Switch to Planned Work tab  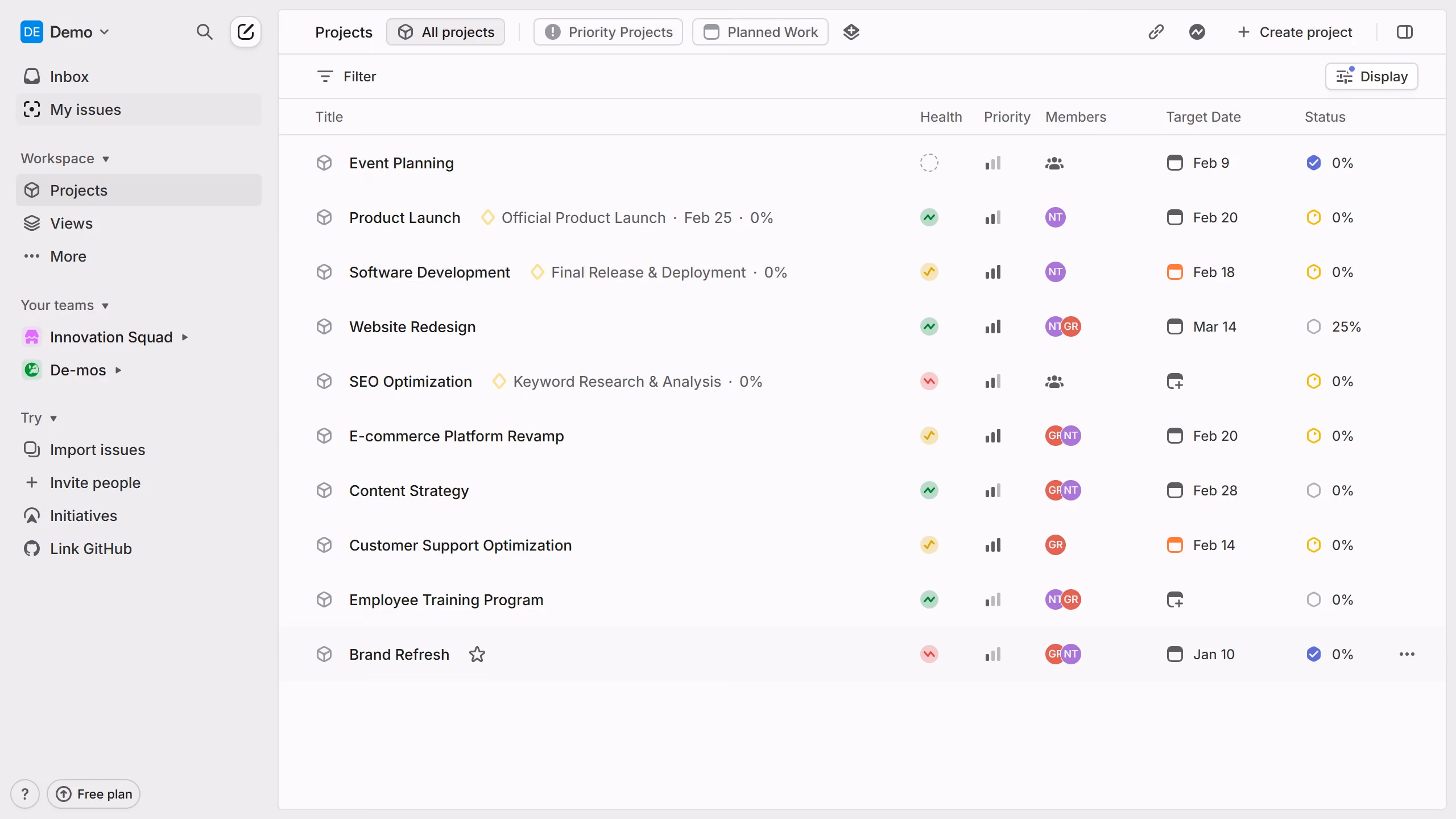point(760,32)
